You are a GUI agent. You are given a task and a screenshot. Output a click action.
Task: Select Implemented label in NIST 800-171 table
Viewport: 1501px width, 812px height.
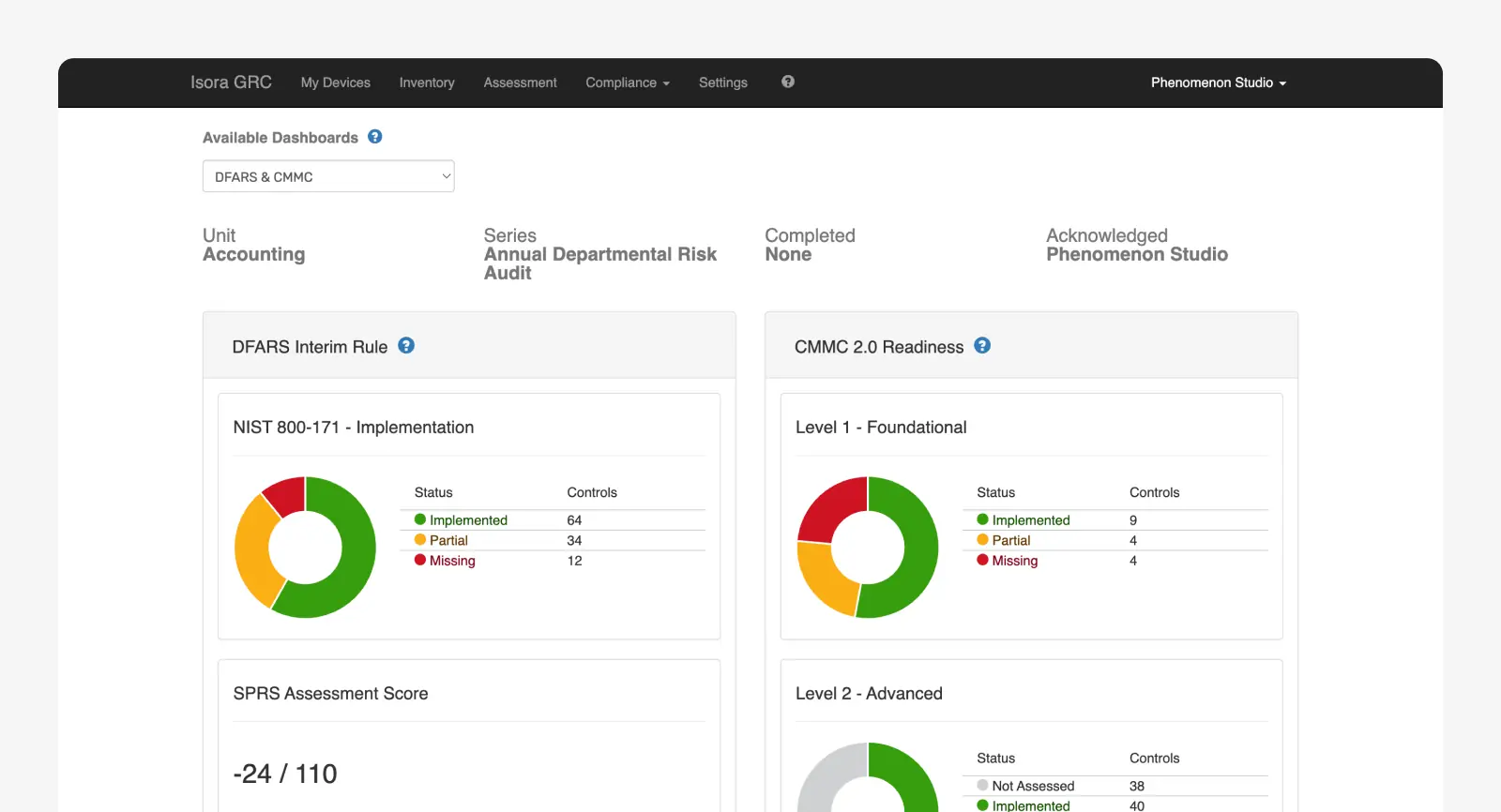click(468, 520)
